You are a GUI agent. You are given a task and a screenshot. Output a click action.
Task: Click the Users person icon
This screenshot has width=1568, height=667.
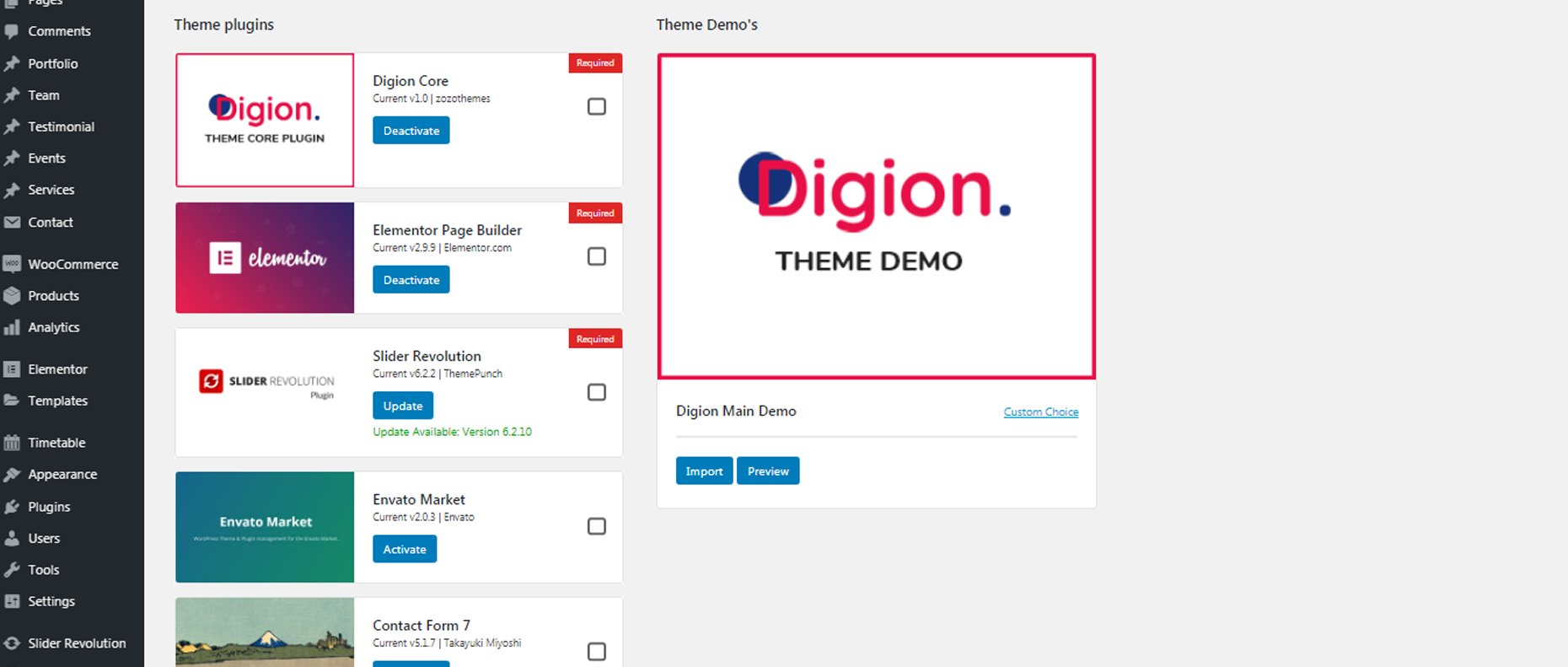point(12,538)
